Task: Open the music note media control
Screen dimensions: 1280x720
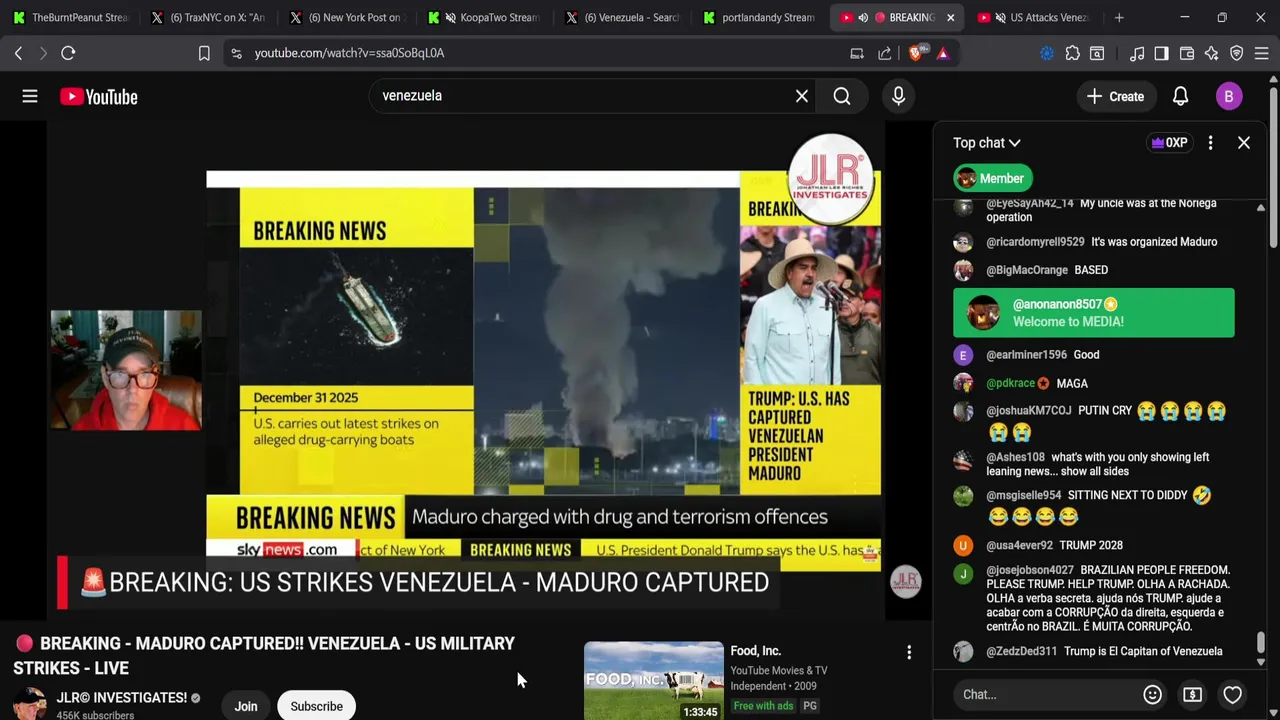Action: (1137, 53)
